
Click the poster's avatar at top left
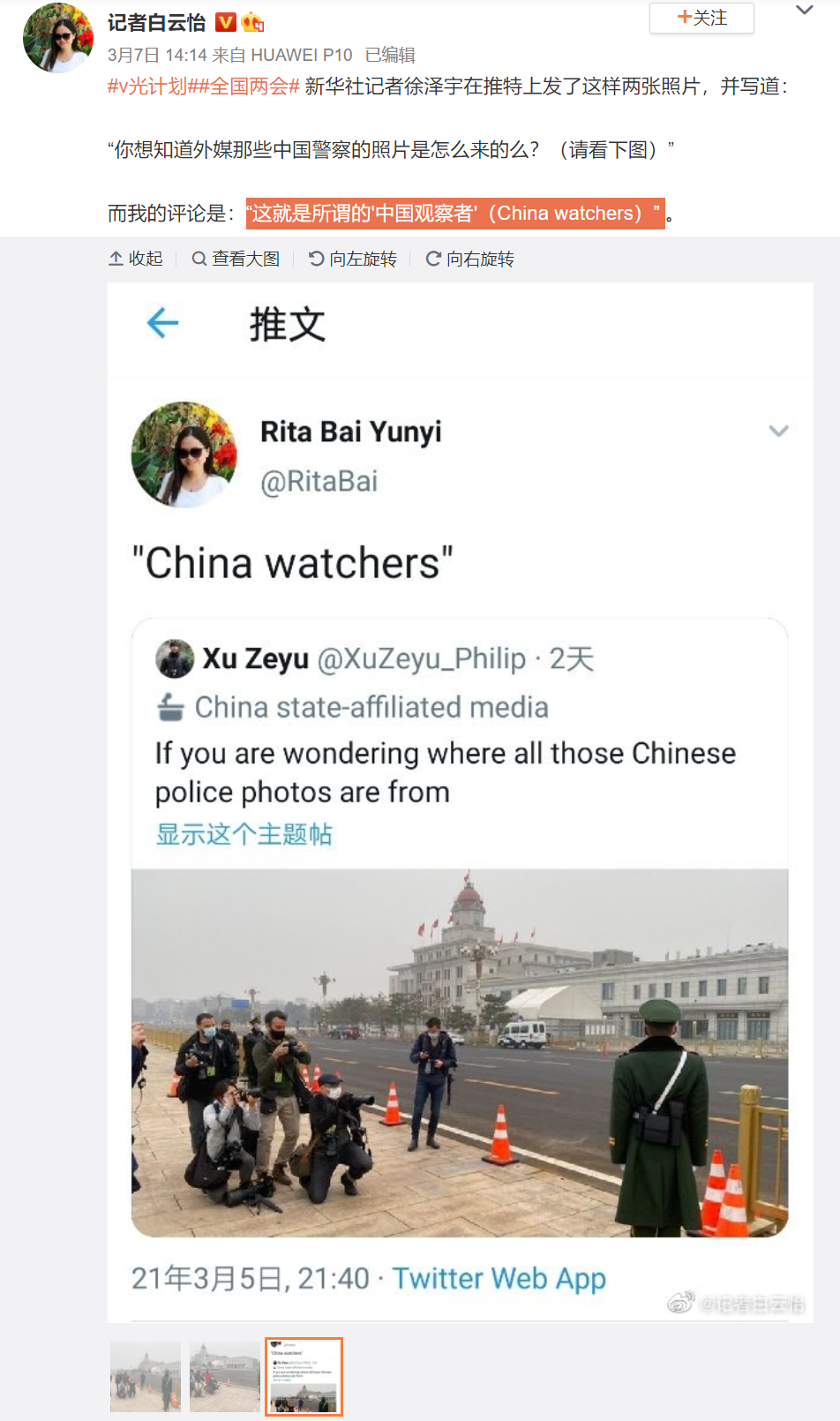click(58, 37)
